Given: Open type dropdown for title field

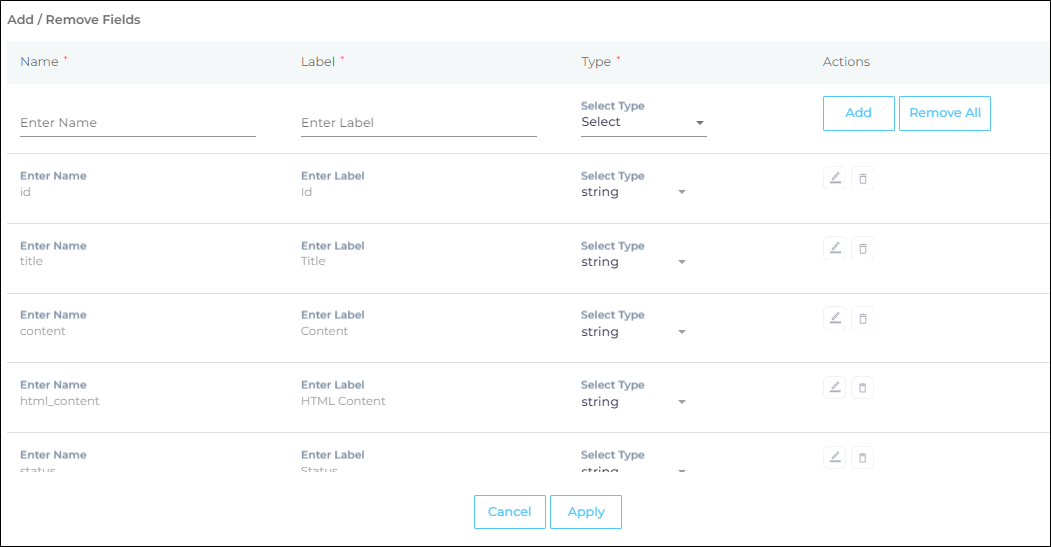Looking at the screenshot, I should [x=633, y=262].
